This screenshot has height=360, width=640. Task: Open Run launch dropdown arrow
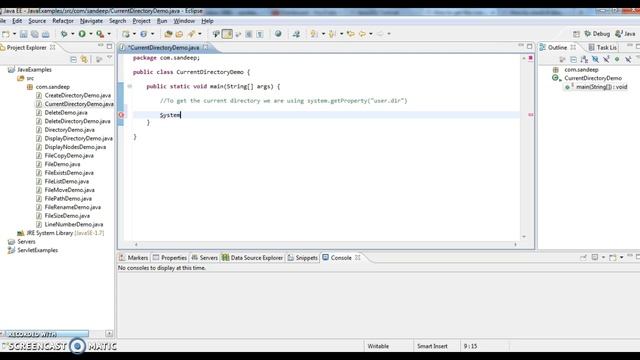91,34
